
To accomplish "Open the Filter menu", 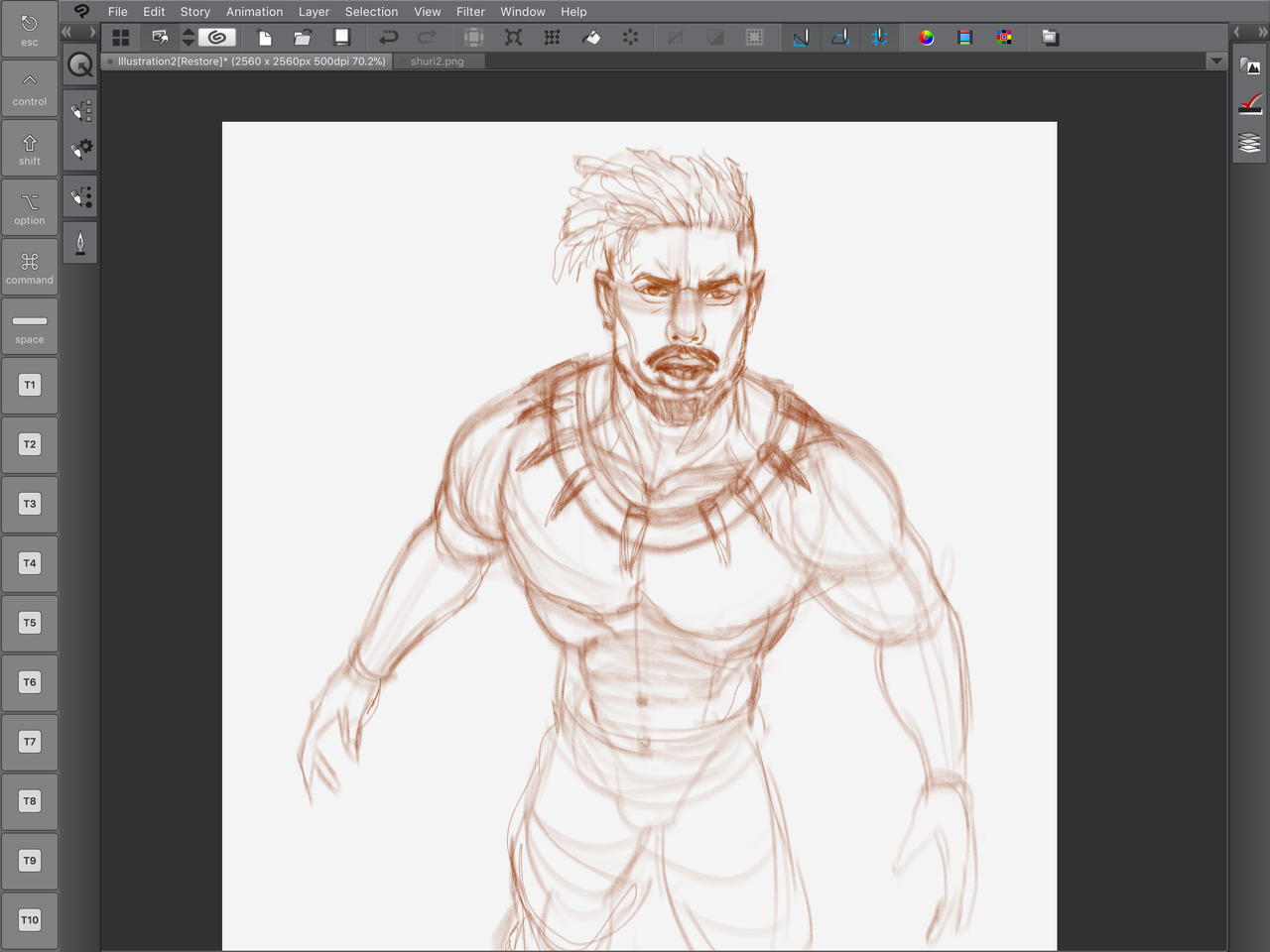I will pyautogui.click(x=470, y=12).
